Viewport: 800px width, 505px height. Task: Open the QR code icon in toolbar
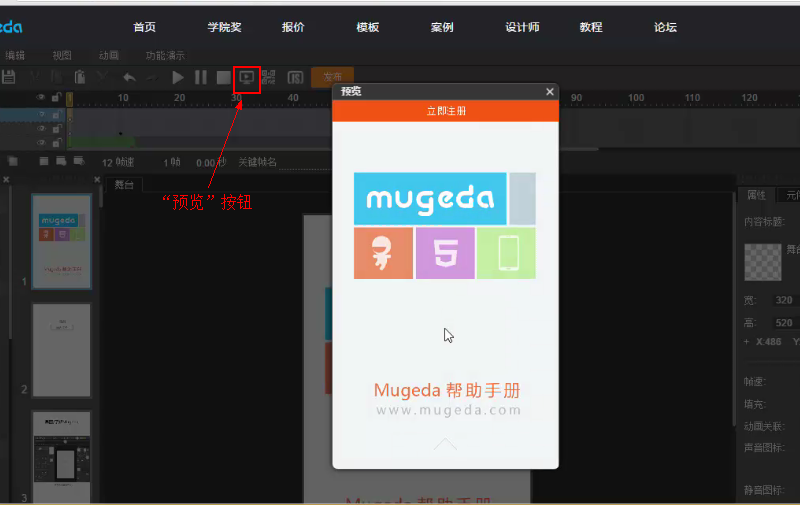tap(268, 78)
